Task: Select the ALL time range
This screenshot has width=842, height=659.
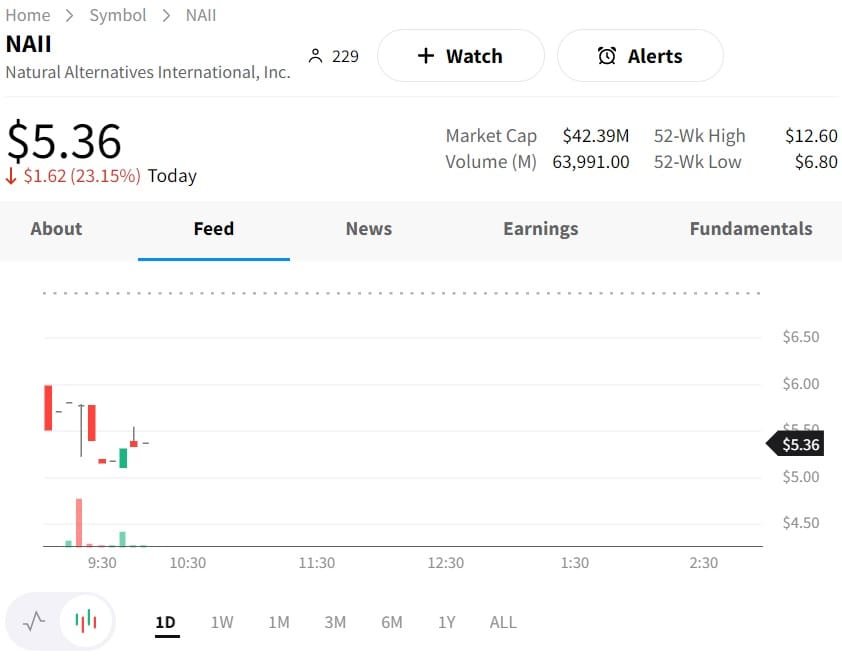Action: tap(503, 622)
